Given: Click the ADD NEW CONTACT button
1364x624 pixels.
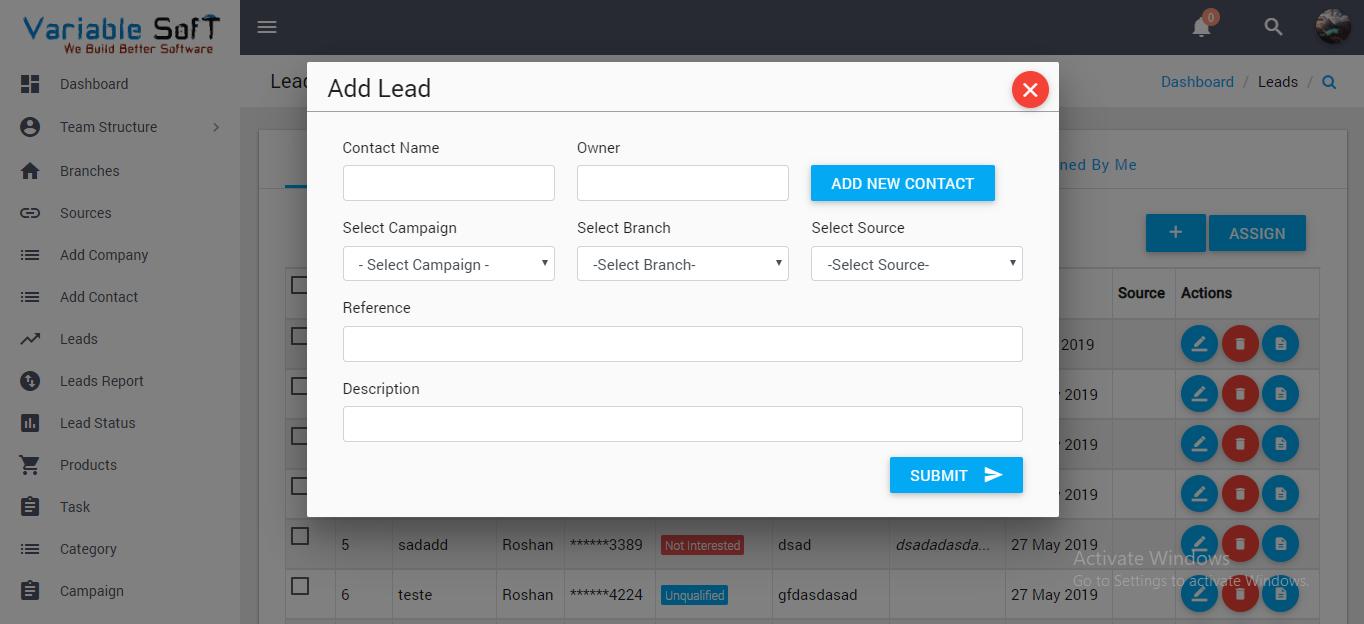Looking at the screenshot, I should (902, 183).
